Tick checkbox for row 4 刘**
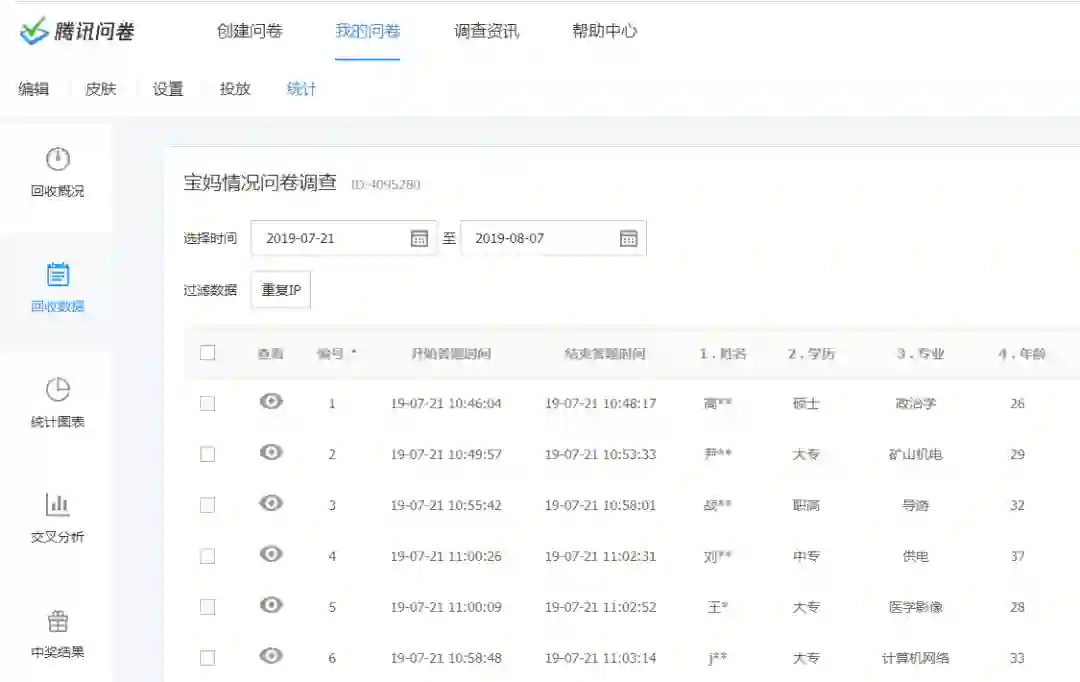 pyautogui.click(x=207, y=557)
